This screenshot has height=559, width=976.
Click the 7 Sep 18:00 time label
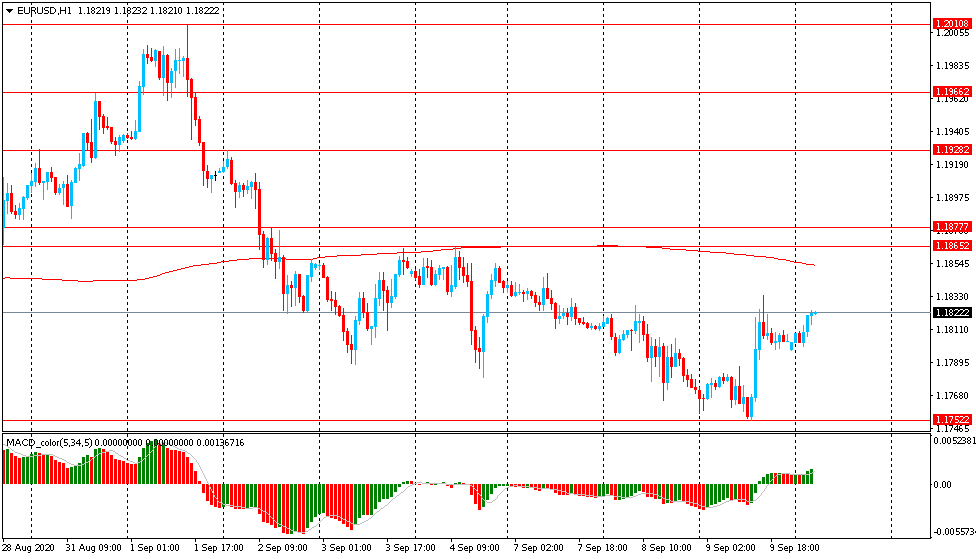pos(603,548)
